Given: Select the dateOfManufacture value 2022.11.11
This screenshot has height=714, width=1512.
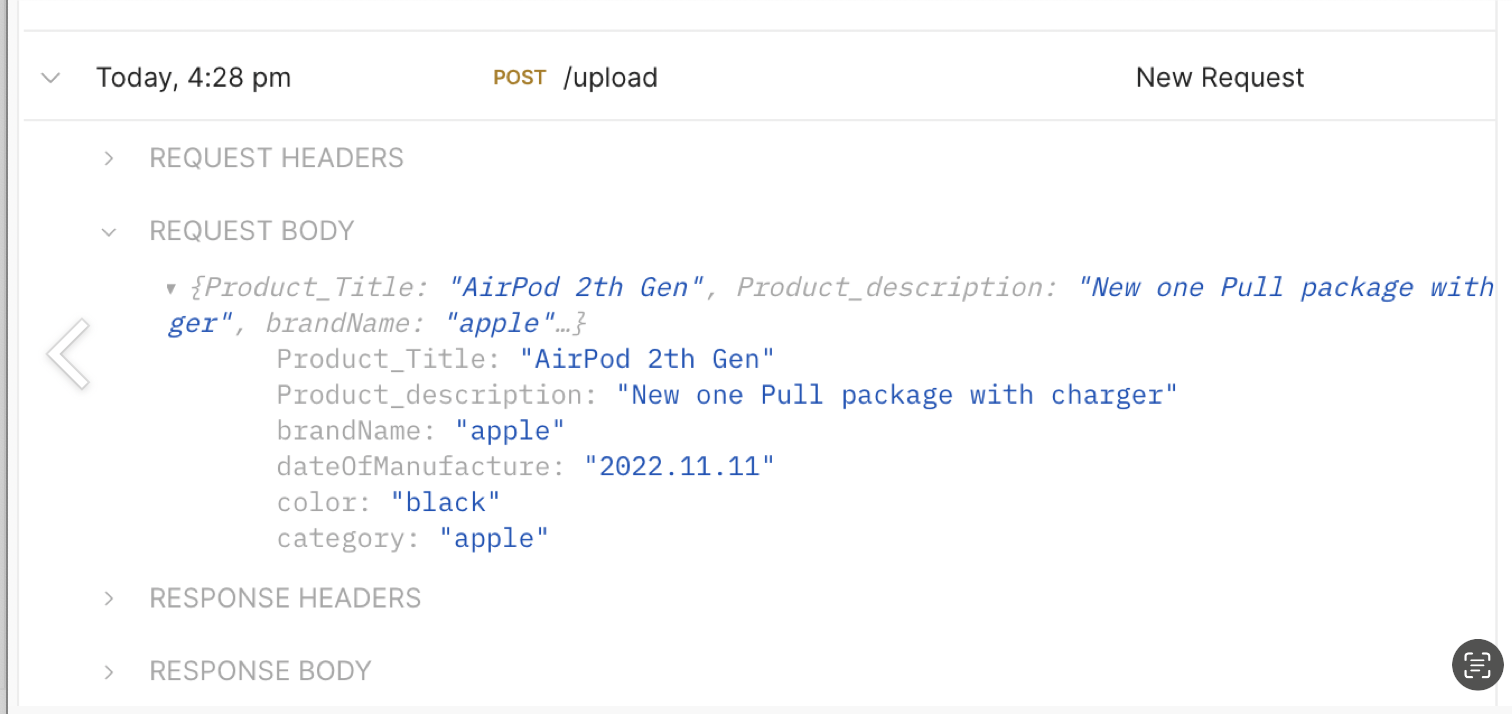Looking at the screenshot, I should tap(679, 467).
